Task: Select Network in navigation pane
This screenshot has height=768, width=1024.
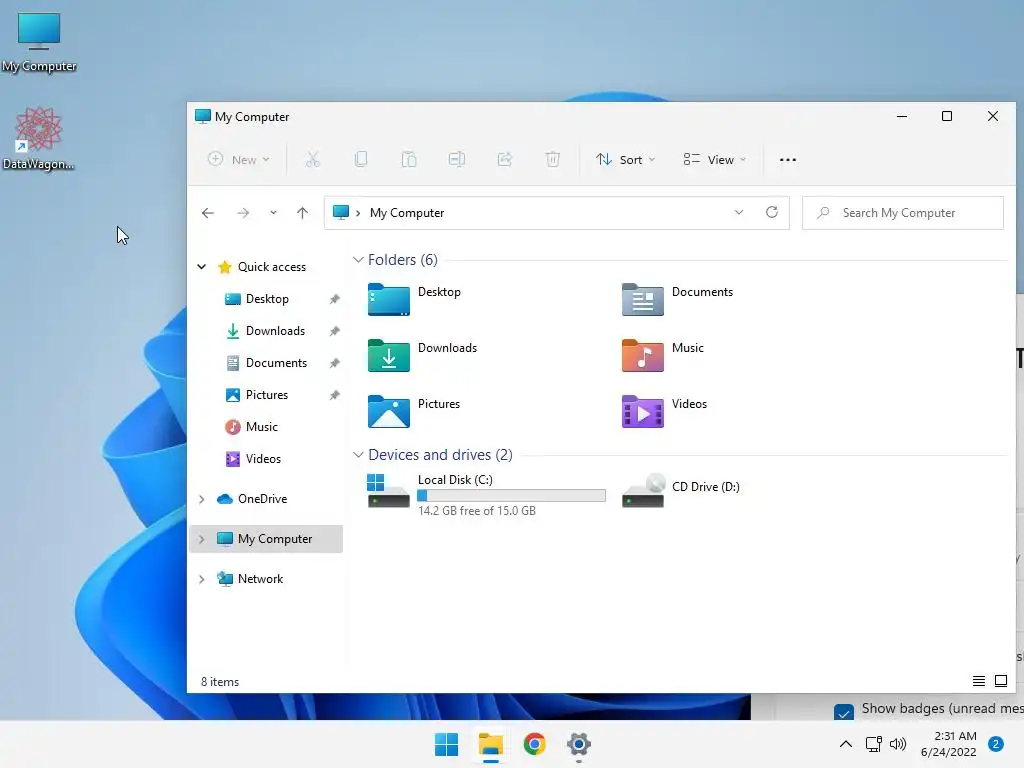Action: 260,579
